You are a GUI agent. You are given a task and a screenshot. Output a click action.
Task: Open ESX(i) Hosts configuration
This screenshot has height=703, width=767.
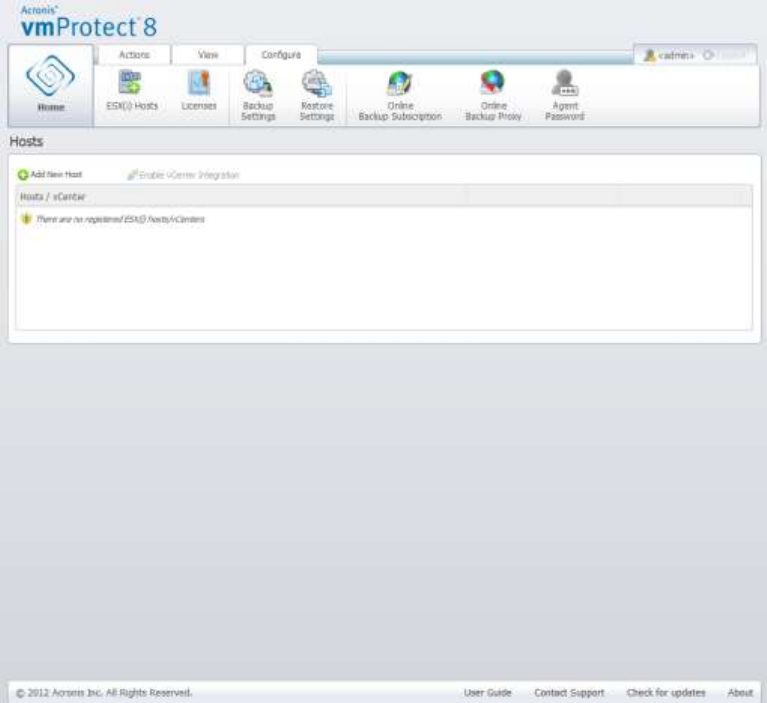[x=132, y=91]
